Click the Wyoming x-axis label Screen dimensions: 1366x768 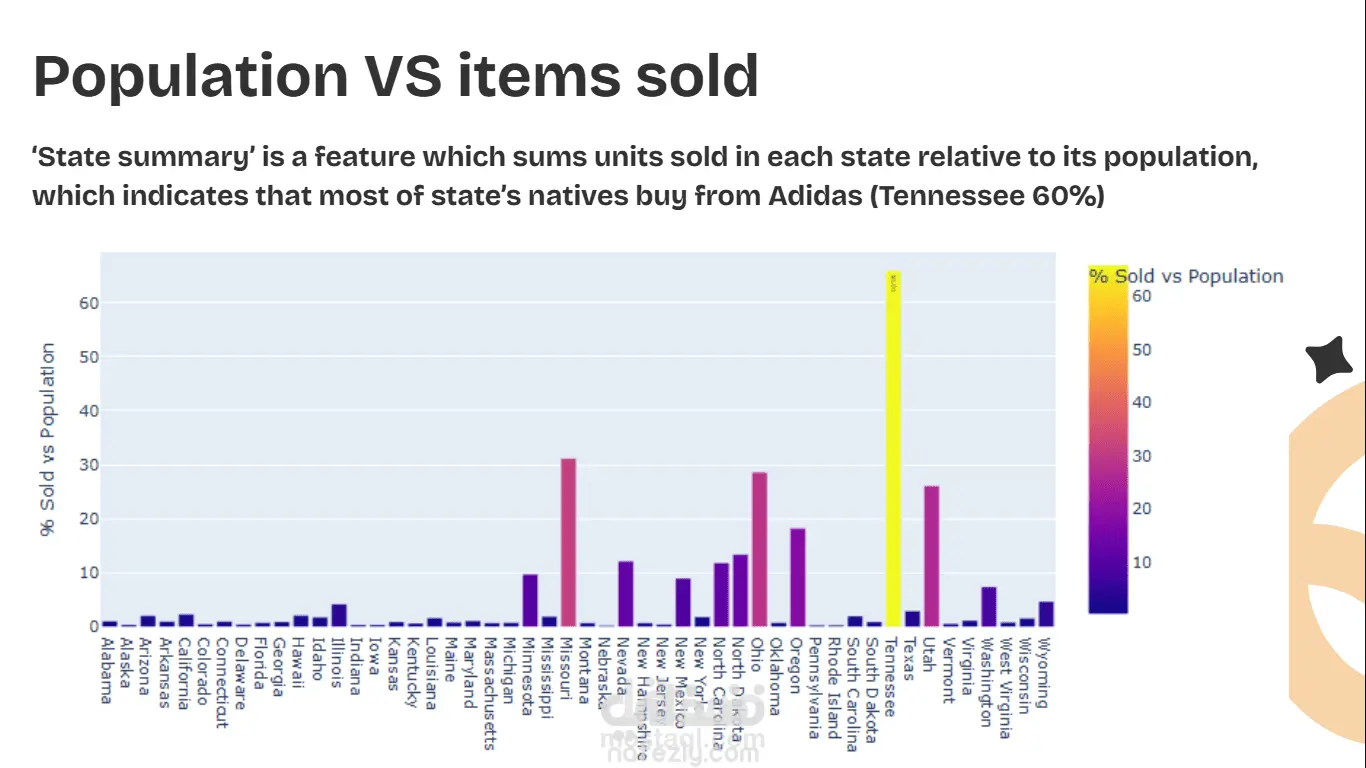click(x=1044, y=671)
